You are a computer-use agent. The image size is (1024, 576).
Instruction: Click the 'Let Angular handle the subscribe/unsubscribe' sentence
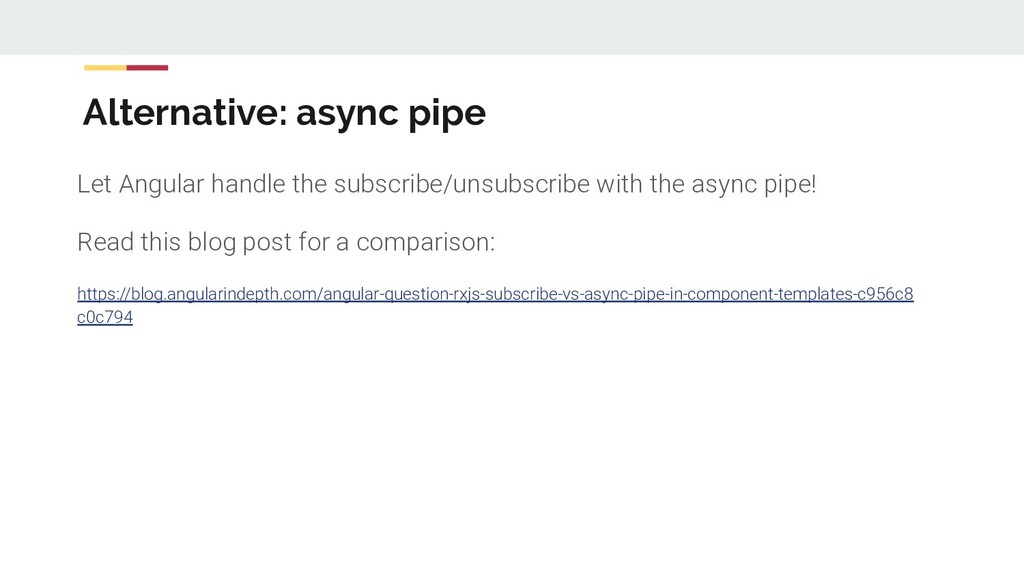point(447,184)
